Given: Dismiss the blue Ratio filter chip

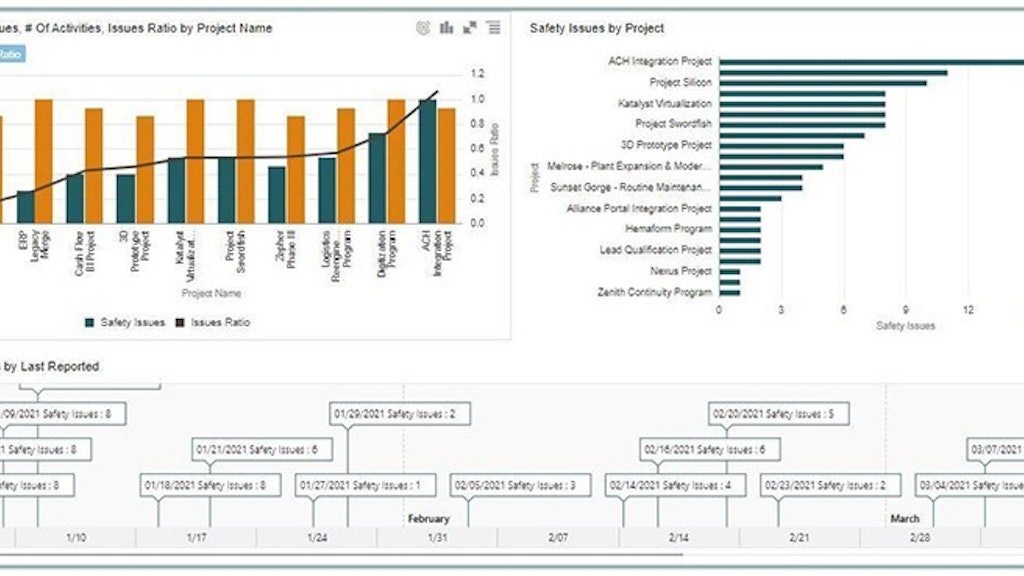Looking at the screenshot, I should point(12,55).
